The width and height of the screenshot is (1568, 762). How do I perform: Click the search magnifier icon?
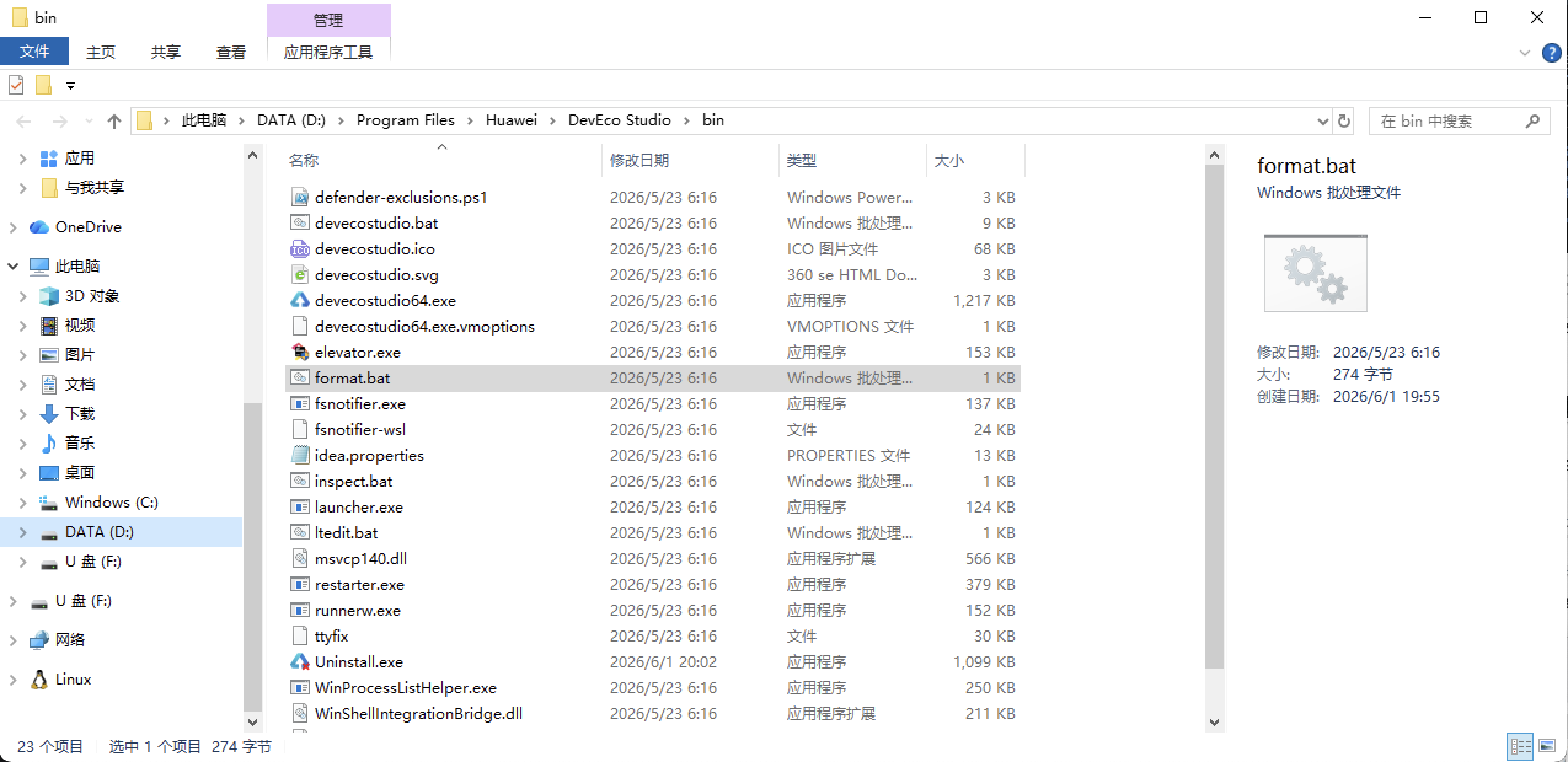click(1533, 121)
